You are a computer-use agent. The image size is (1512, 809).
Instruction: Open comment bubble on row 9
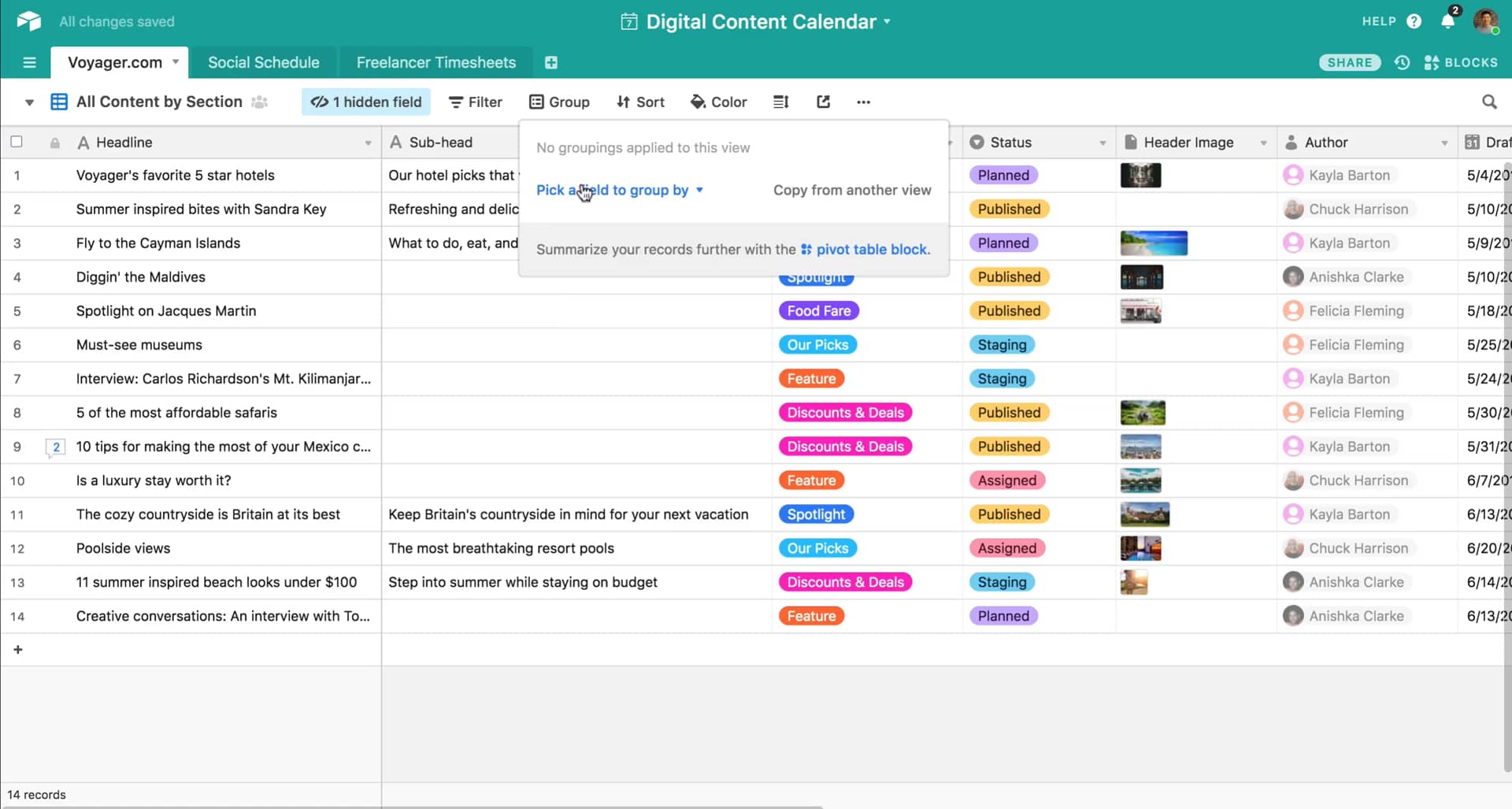tap(56, 447)
